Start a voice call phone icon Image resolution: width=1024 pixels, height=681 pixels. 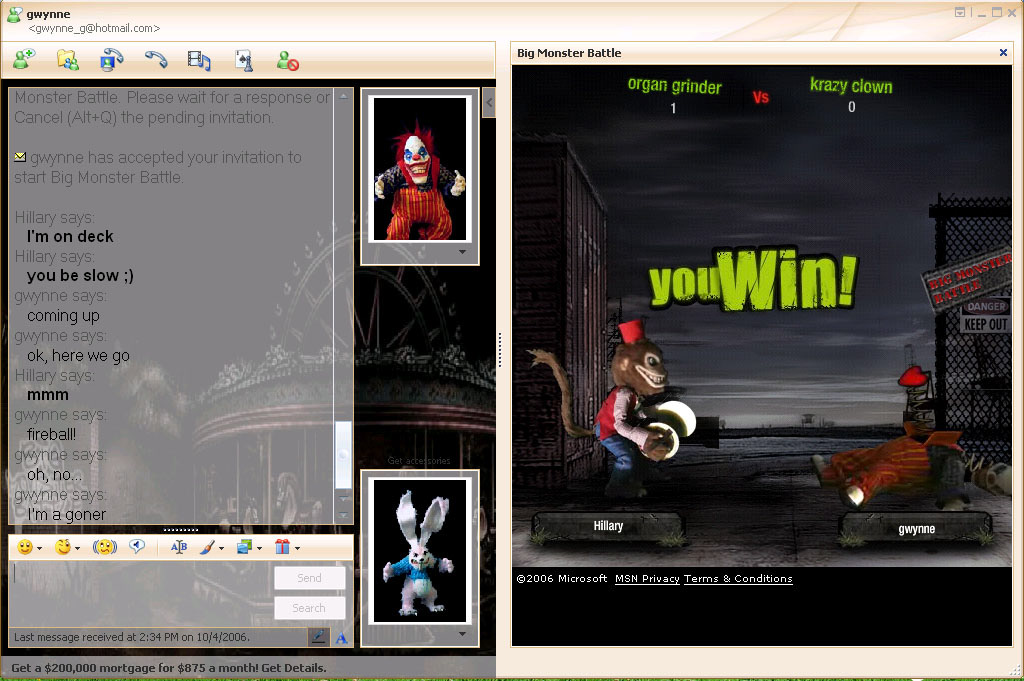(x=156, y=59)
